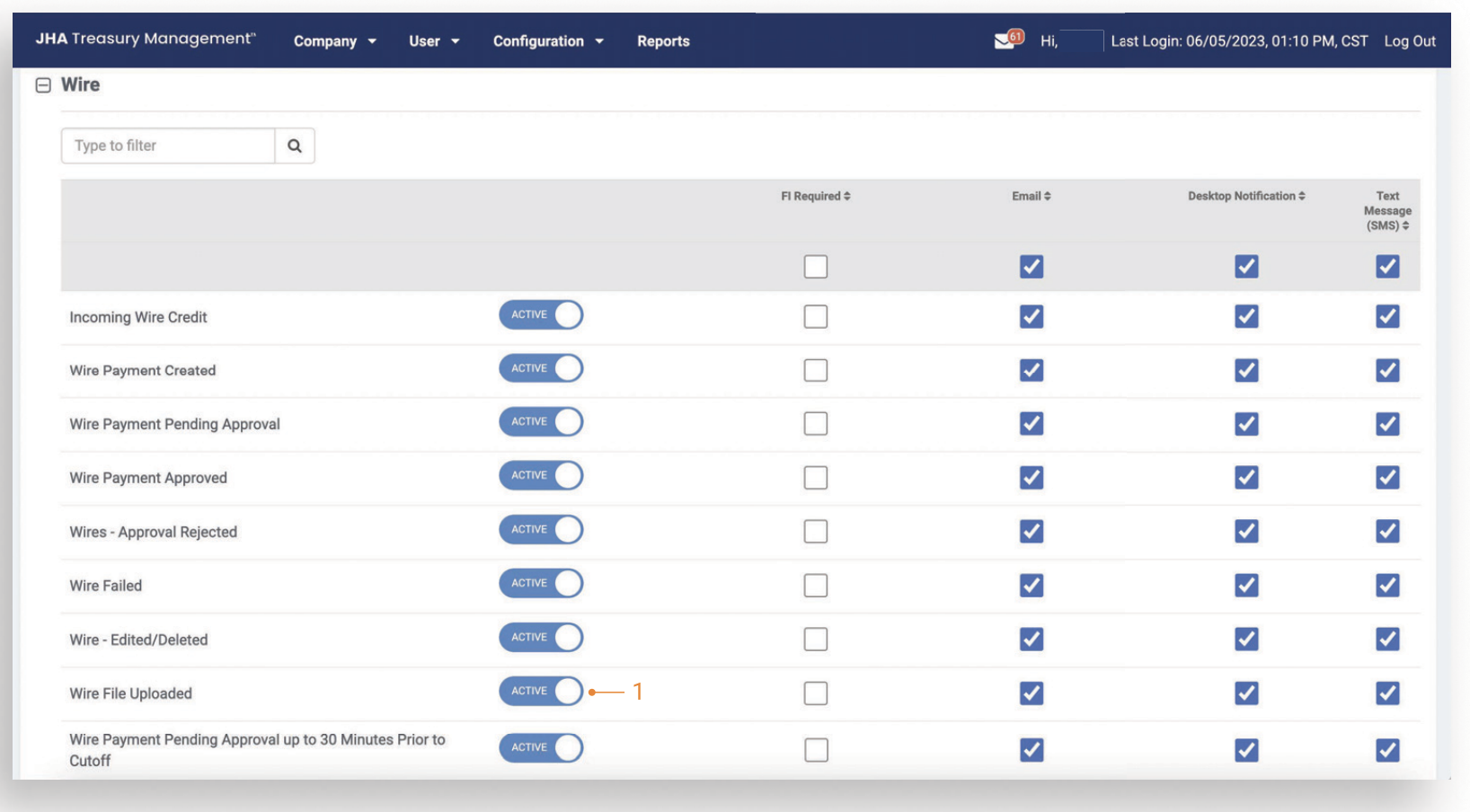Click the JHA Treasury Management logo

(x=146, y=39)
